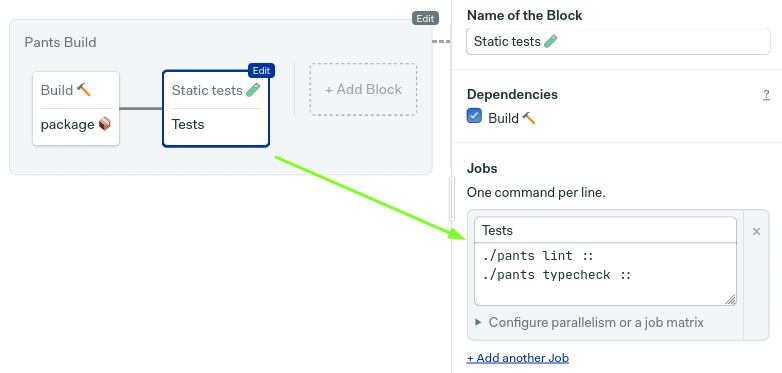Click the Pants Build pipeline title

click(60, 42)
